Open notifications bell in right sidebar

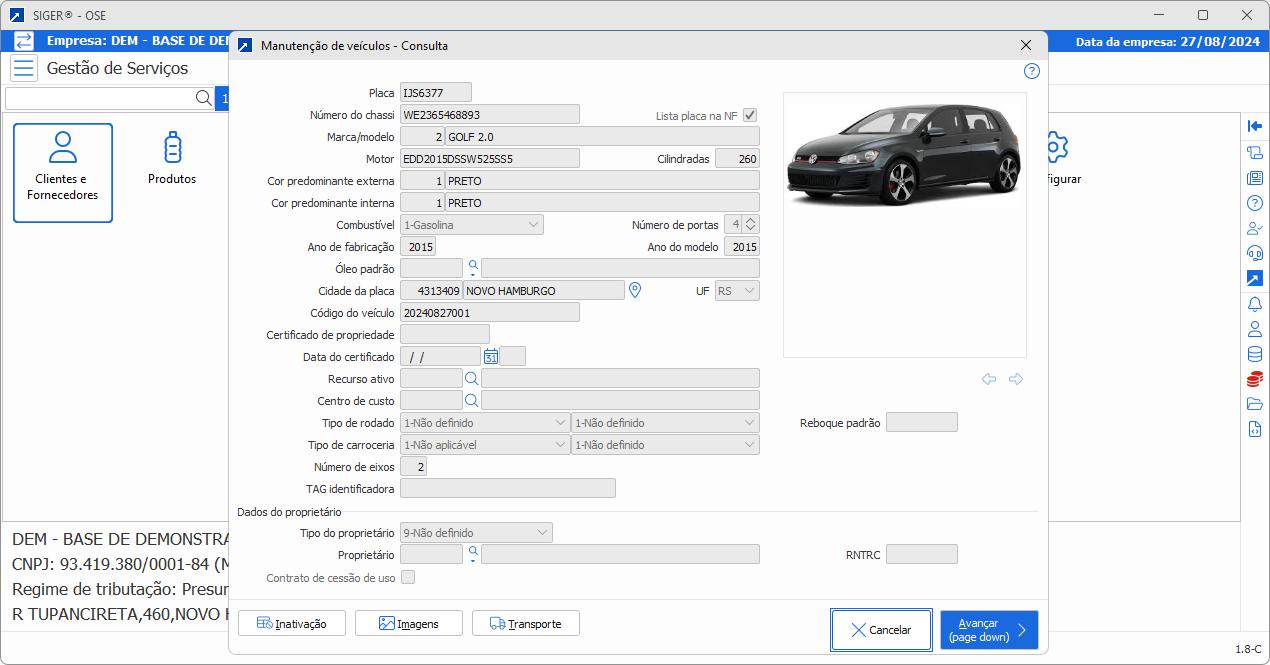click(x=1255, y=304)
